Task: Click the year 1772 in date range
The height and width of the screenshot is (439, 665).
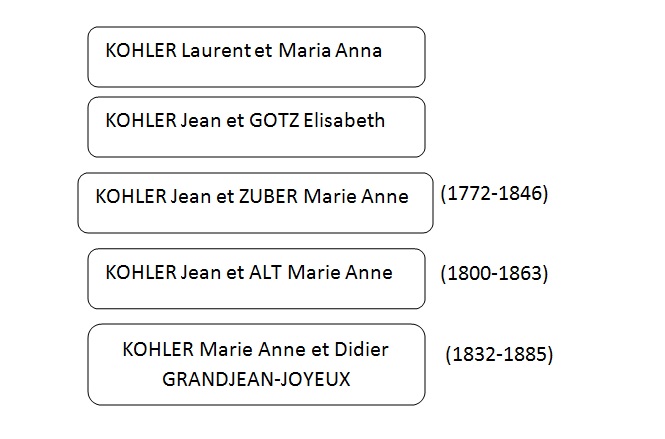Action: tap(468, 193)
